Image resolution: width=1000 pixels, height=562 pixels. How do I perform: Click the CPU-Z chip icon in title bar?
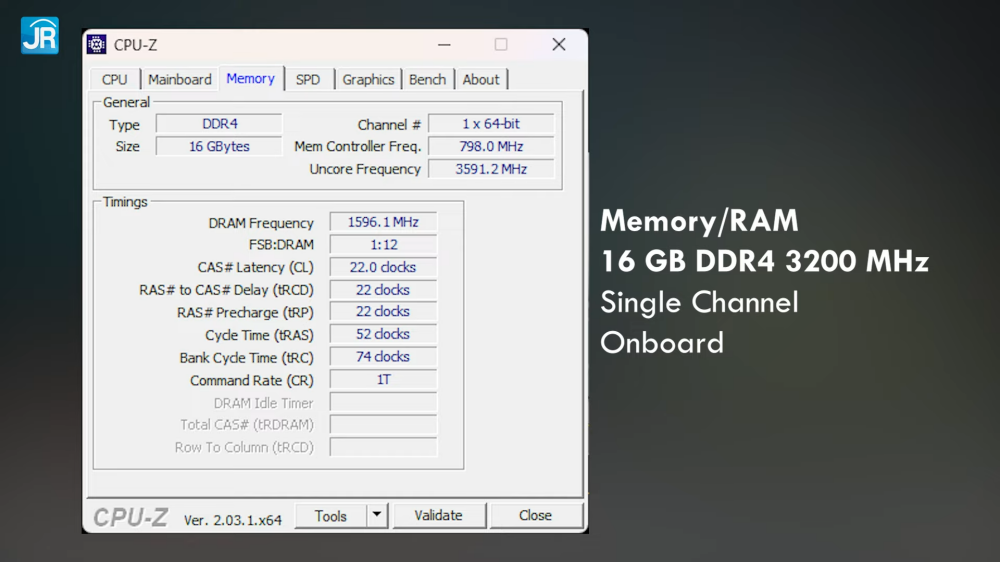pyautogui.click(x=96, y=45)
